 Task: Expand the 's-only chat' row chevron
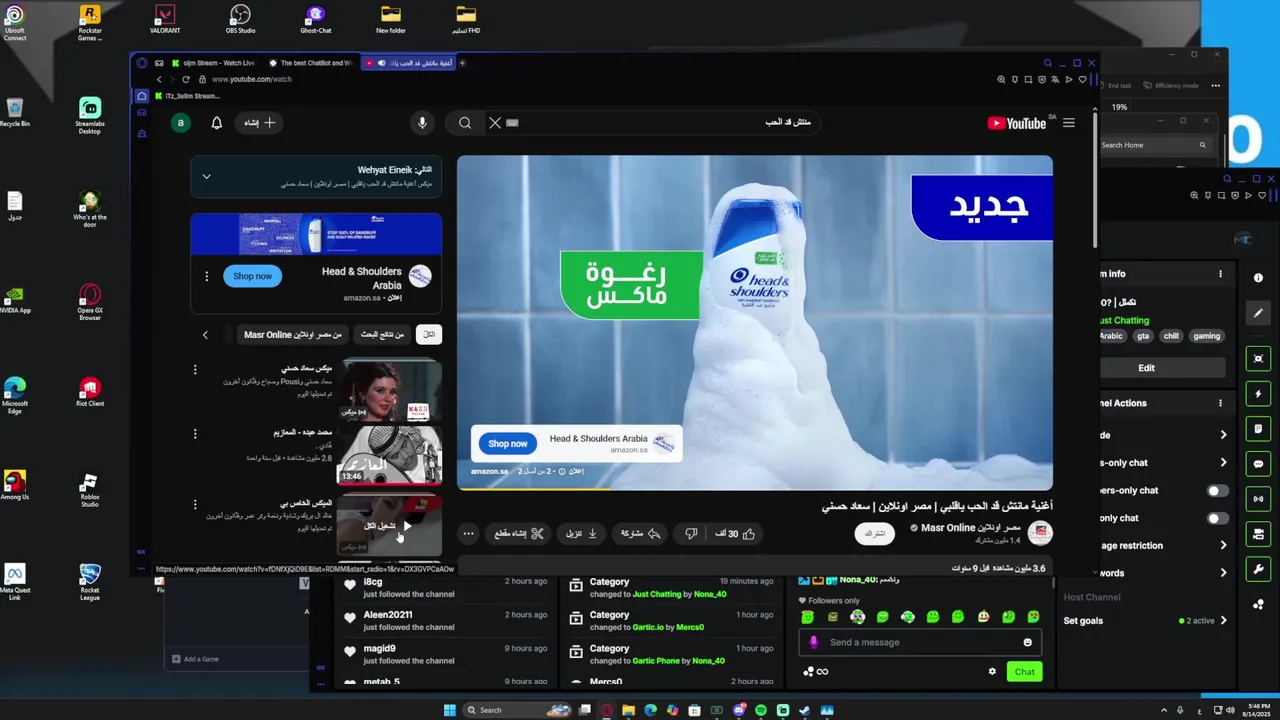coord(1223,463)
